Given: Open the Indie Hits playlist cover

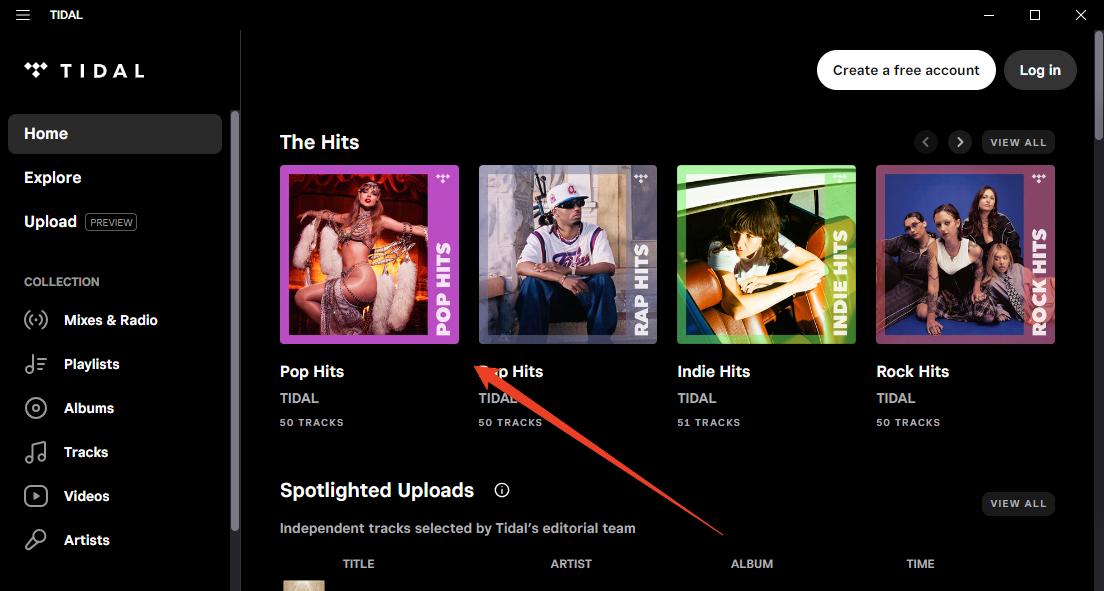Looking at the screenshot, I should click(x=766, y=254).
